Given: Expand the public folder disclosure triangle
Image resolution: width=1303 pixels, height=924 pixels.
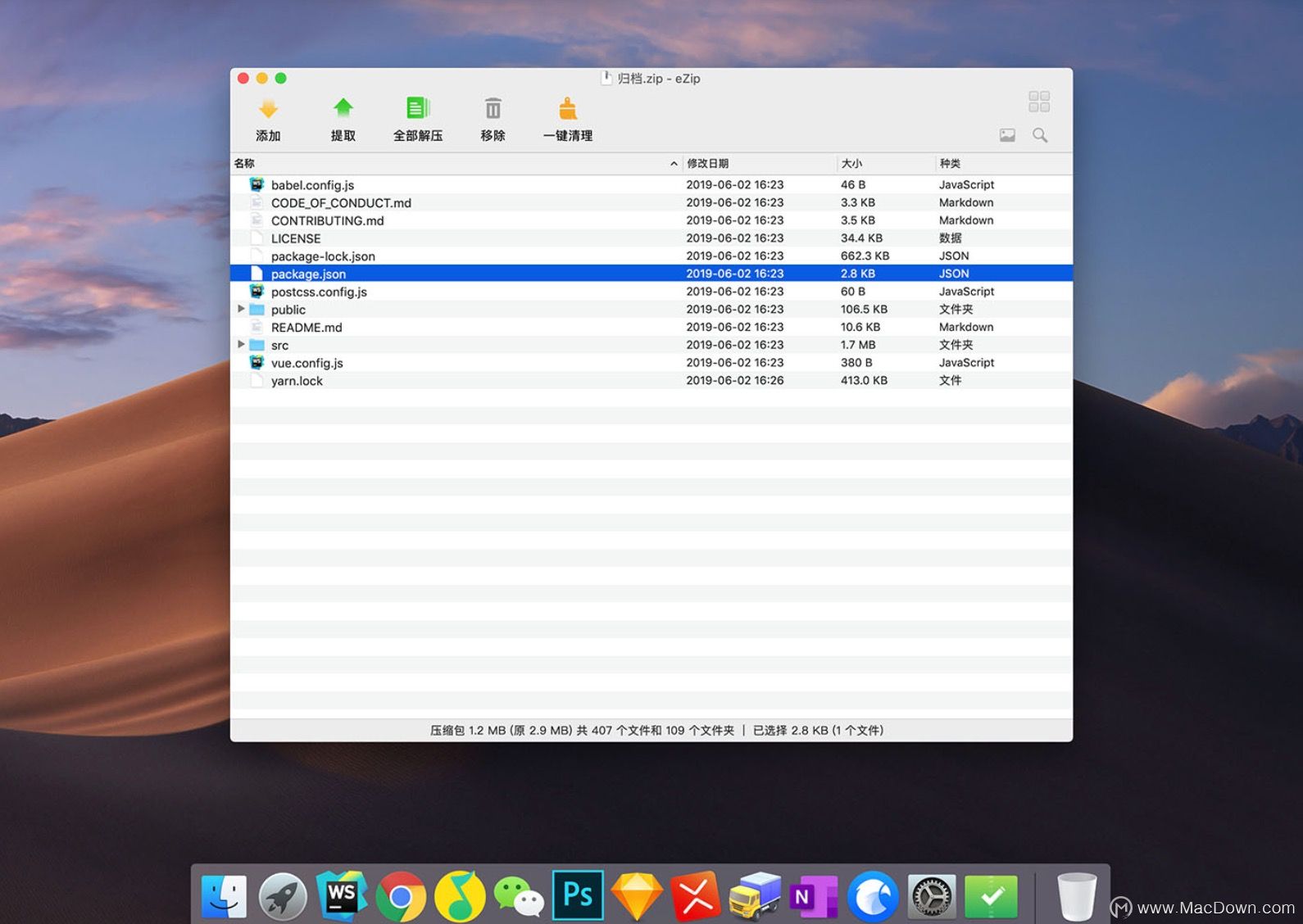Looking at the screenshot, I should (241, 309).
